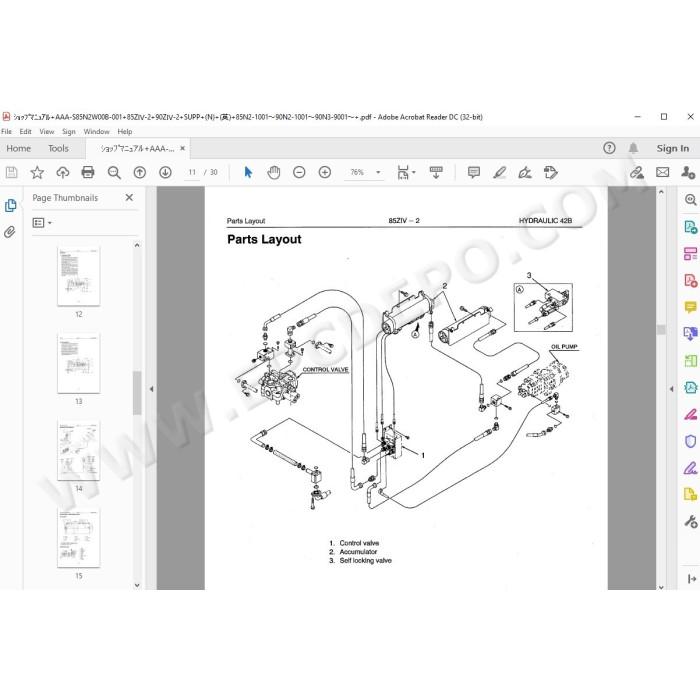The width and height of the screenshot is (700, 700).
Task: Open Search tool in right pane
Action: (690, 200)
